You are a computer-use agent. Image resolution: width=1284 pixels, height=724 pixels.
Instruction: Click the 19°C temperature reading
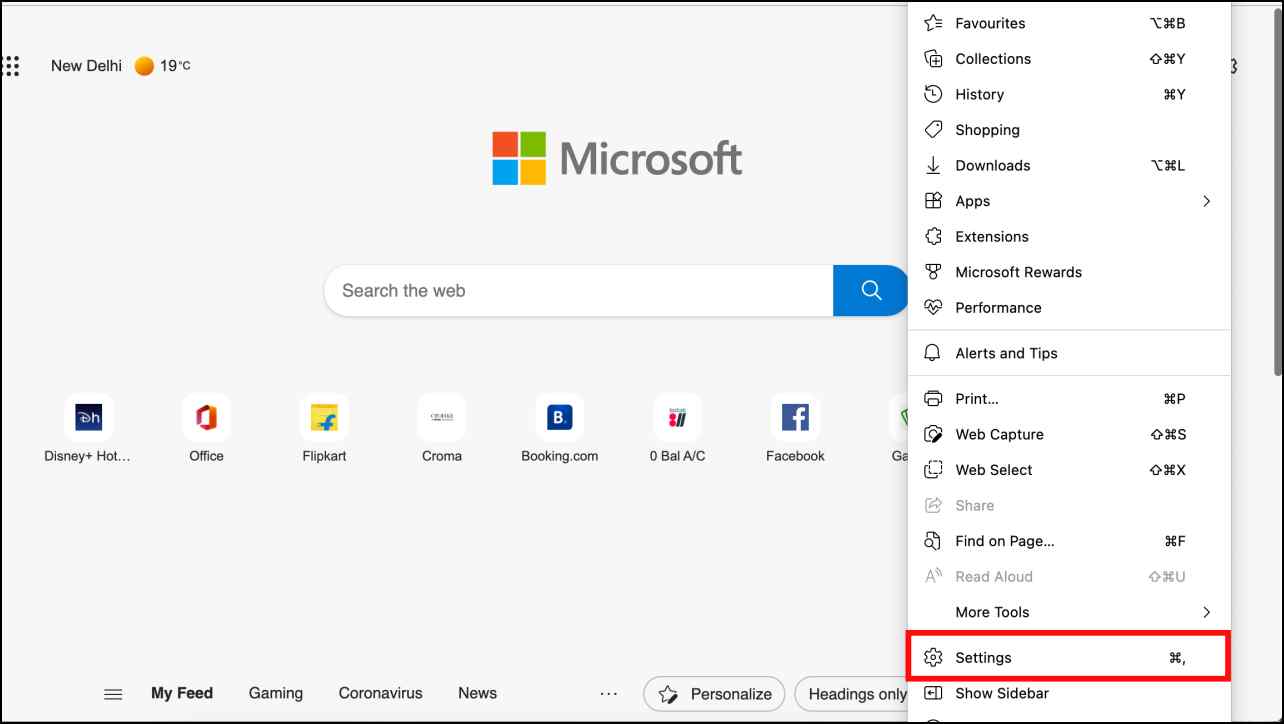(175, 66)
